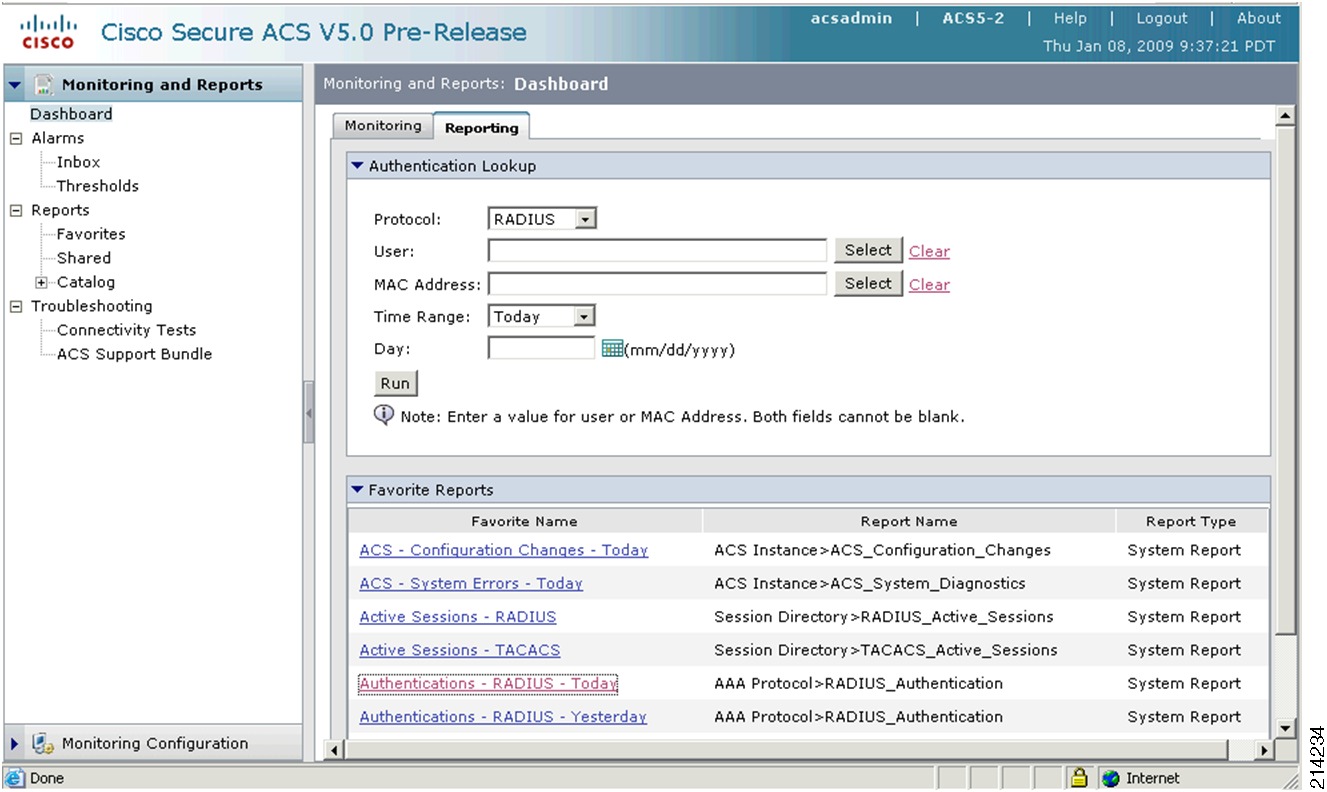
Task: Click the vertical scrollbar up arrow
Action: pyautogui.click(x=1286, y=117)
